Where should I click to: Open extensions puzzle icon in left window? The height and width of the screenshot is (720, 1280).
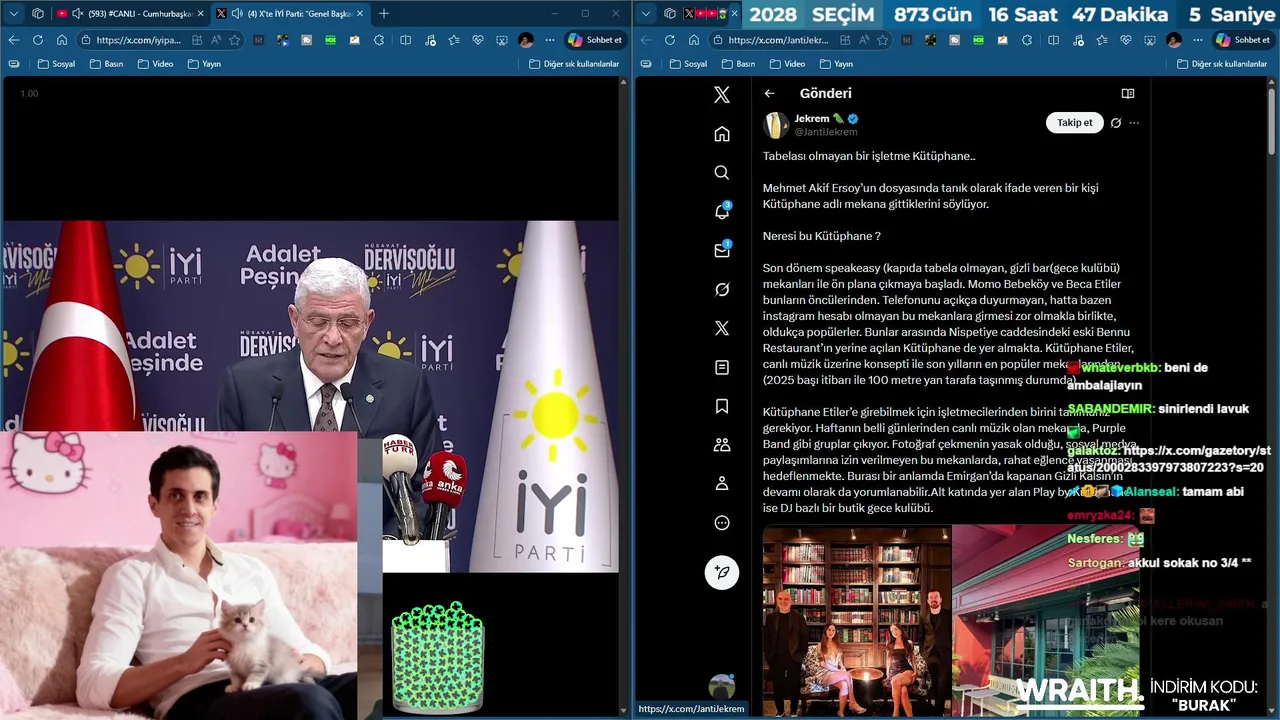point(379,40)
